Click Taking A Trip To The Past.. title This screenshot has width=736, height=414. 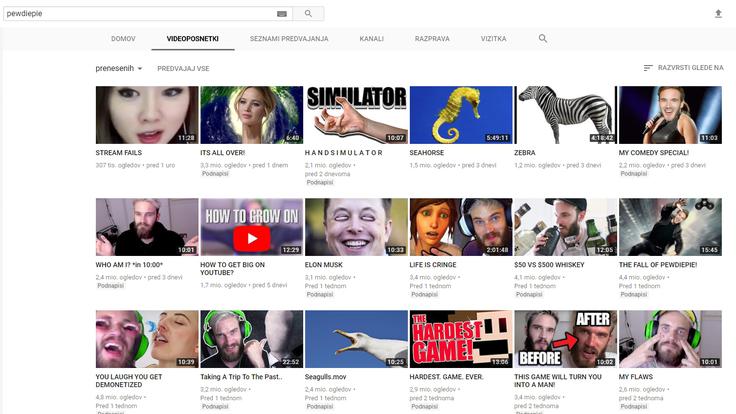241,376
